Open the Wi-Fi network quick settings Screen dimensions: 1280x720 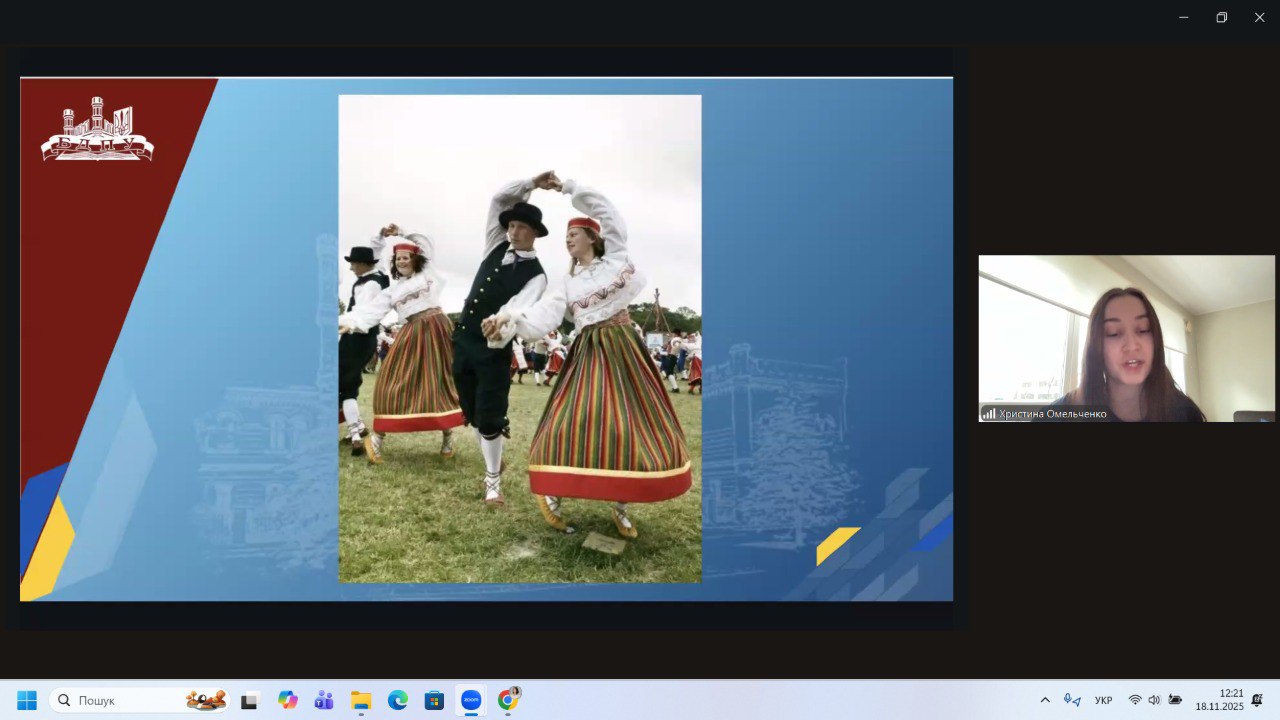point(1135,700)
